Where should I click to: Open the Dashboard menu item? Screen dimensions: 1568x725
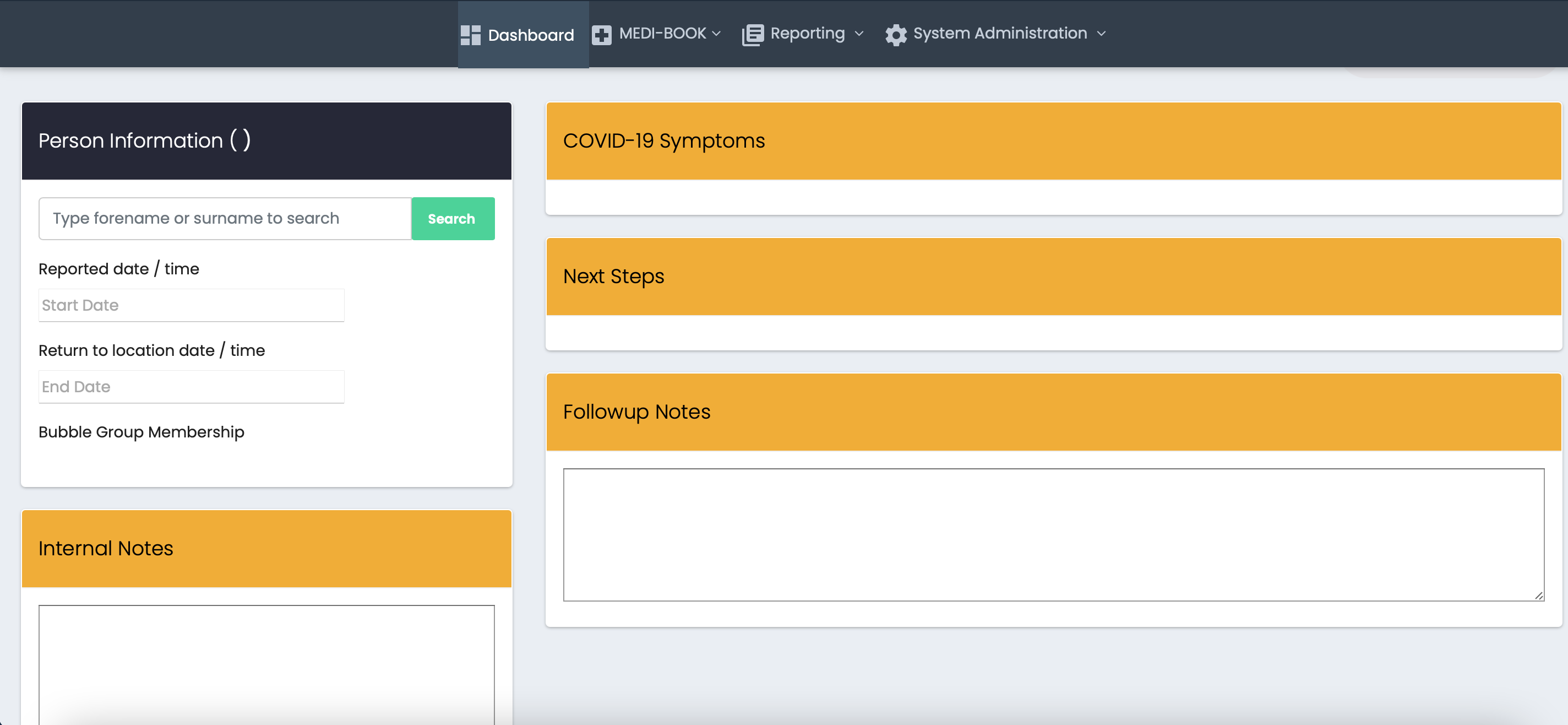[x=523, y=34]
